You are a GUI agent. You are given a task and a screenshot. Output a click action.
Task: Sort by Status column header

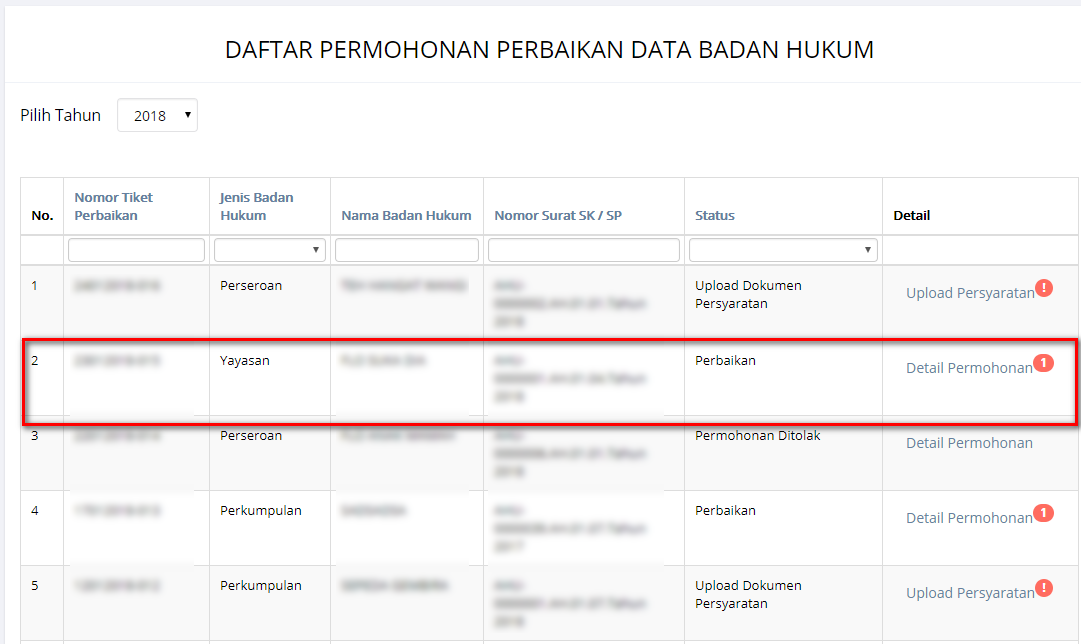coord(714,215)
